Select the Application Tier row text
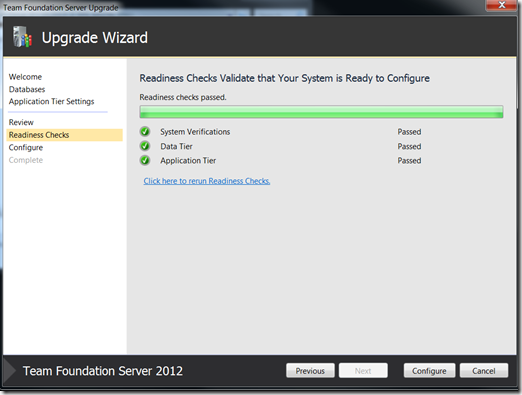The width and height of the screenshot is (522, 395). (x=188, y=161)
